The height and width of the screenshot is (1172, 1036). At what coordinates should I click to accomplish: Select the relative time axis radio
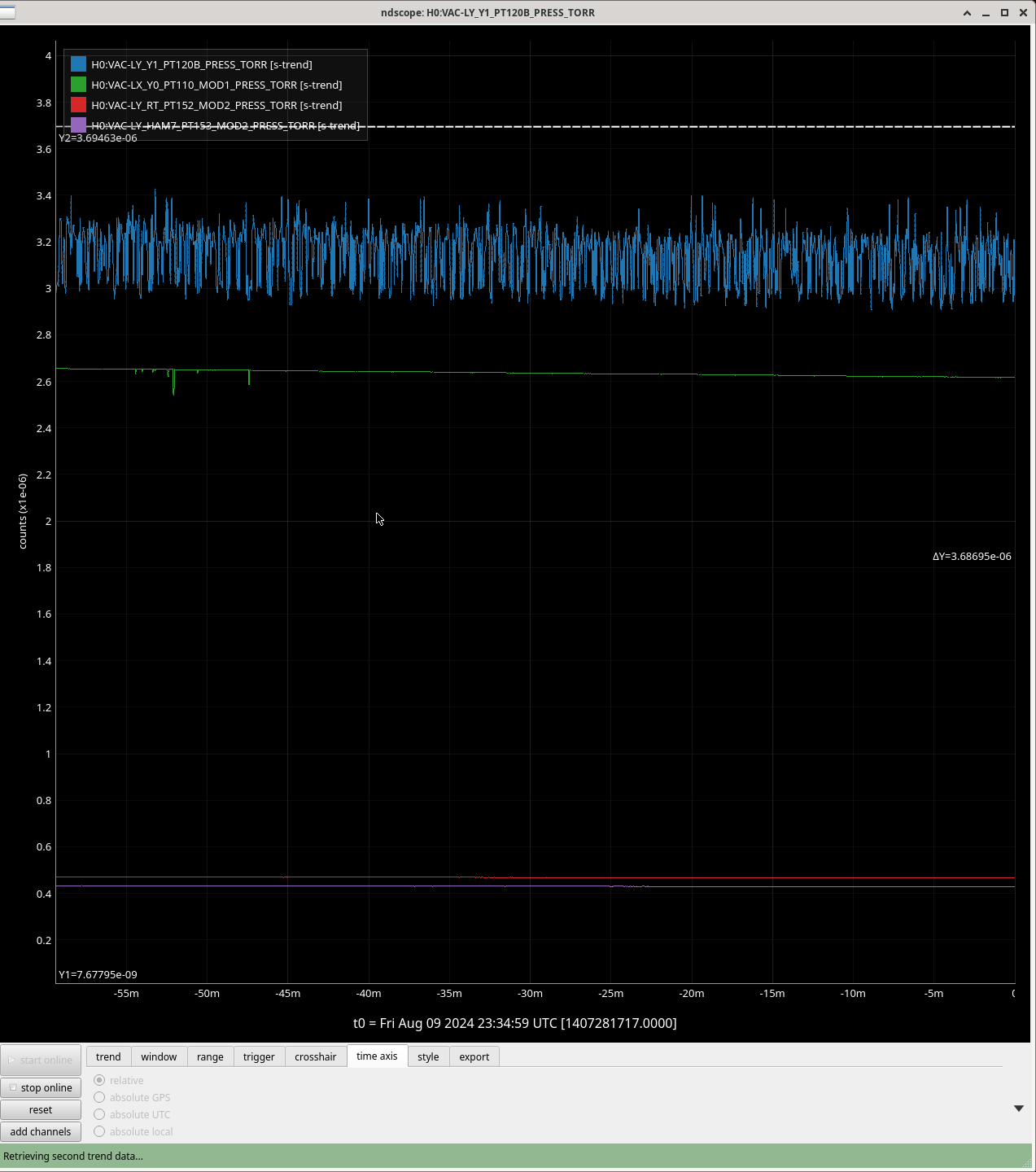tap(119, 1080)
